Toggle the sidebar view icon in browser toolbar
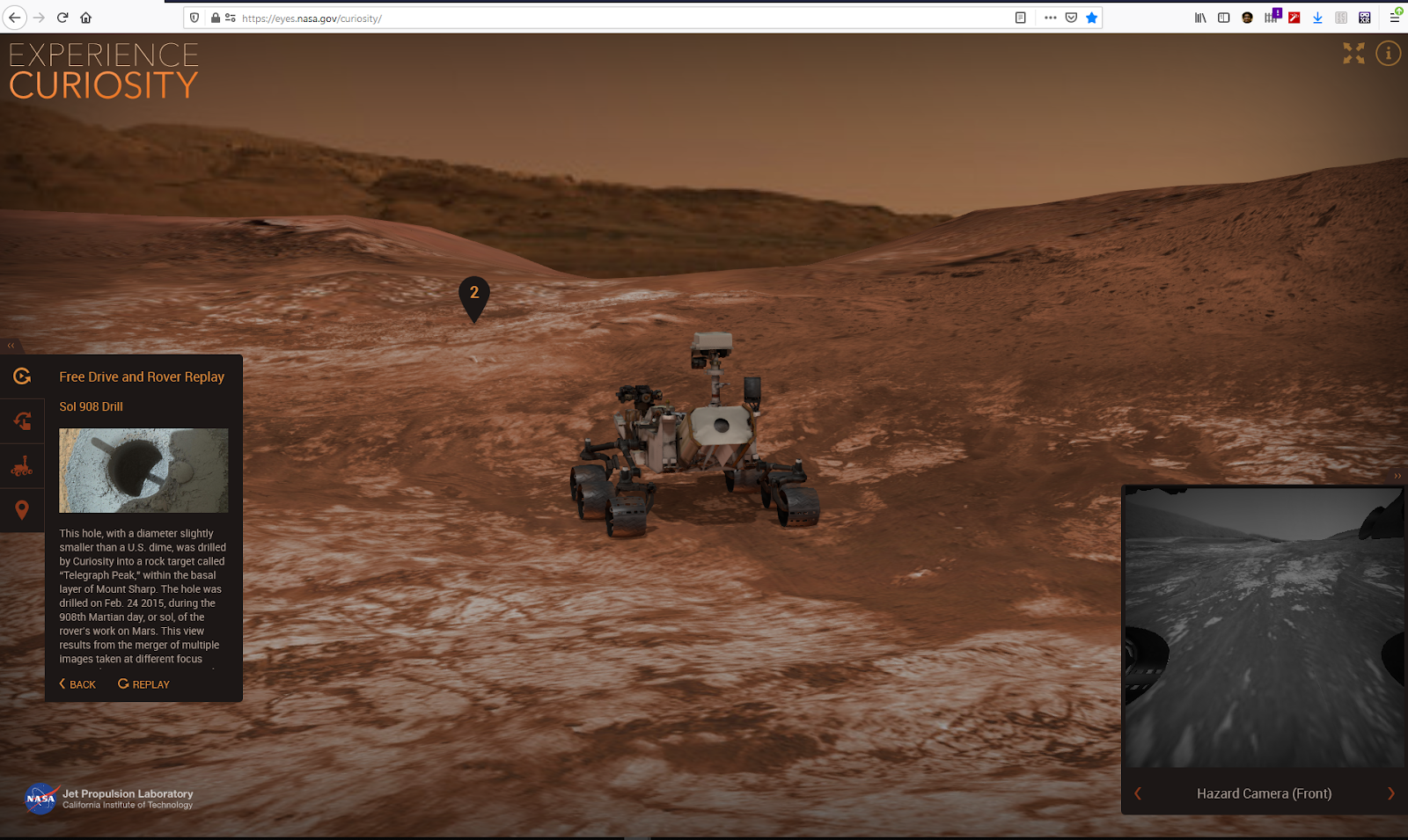Image resolution: width=1408 pixels, height=840 pixels. [x=1223, y=17]
